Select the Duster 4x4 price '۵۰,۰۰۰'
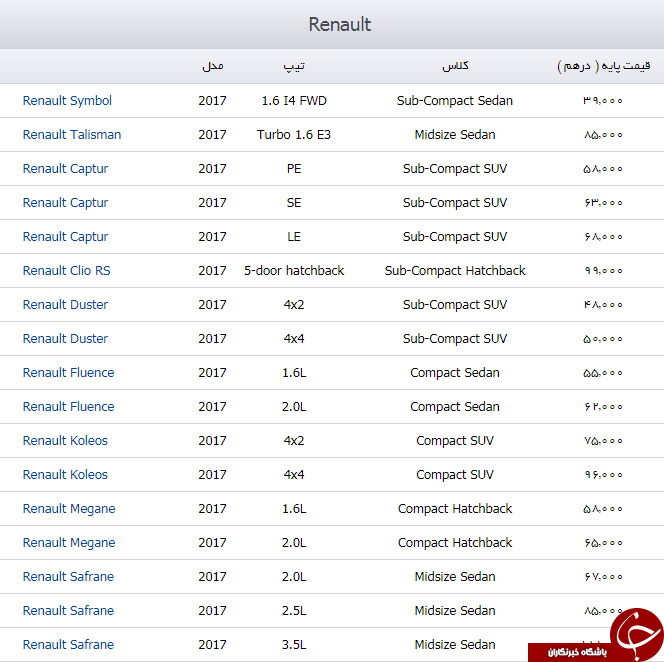 (603, 338)
